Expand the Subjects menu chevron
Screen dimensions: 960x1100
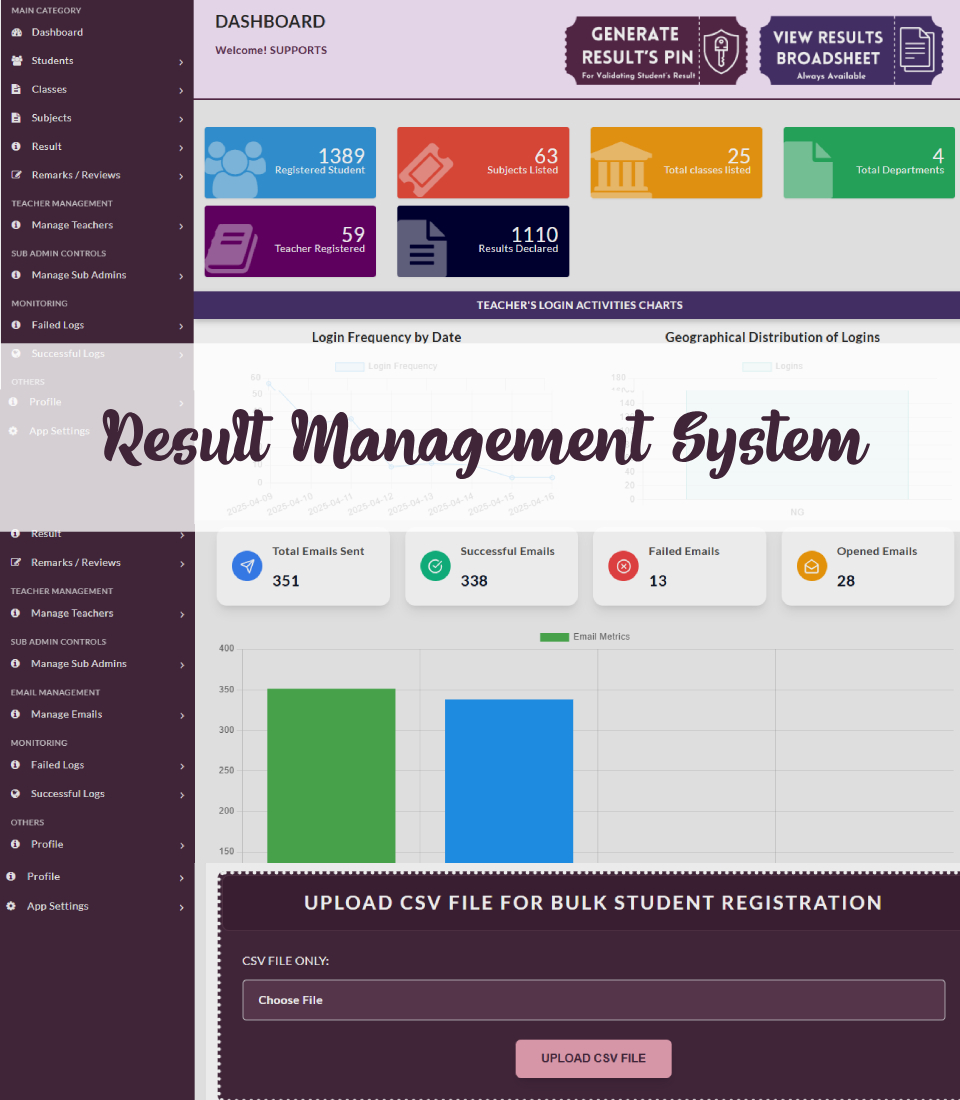tap(181, 119)
